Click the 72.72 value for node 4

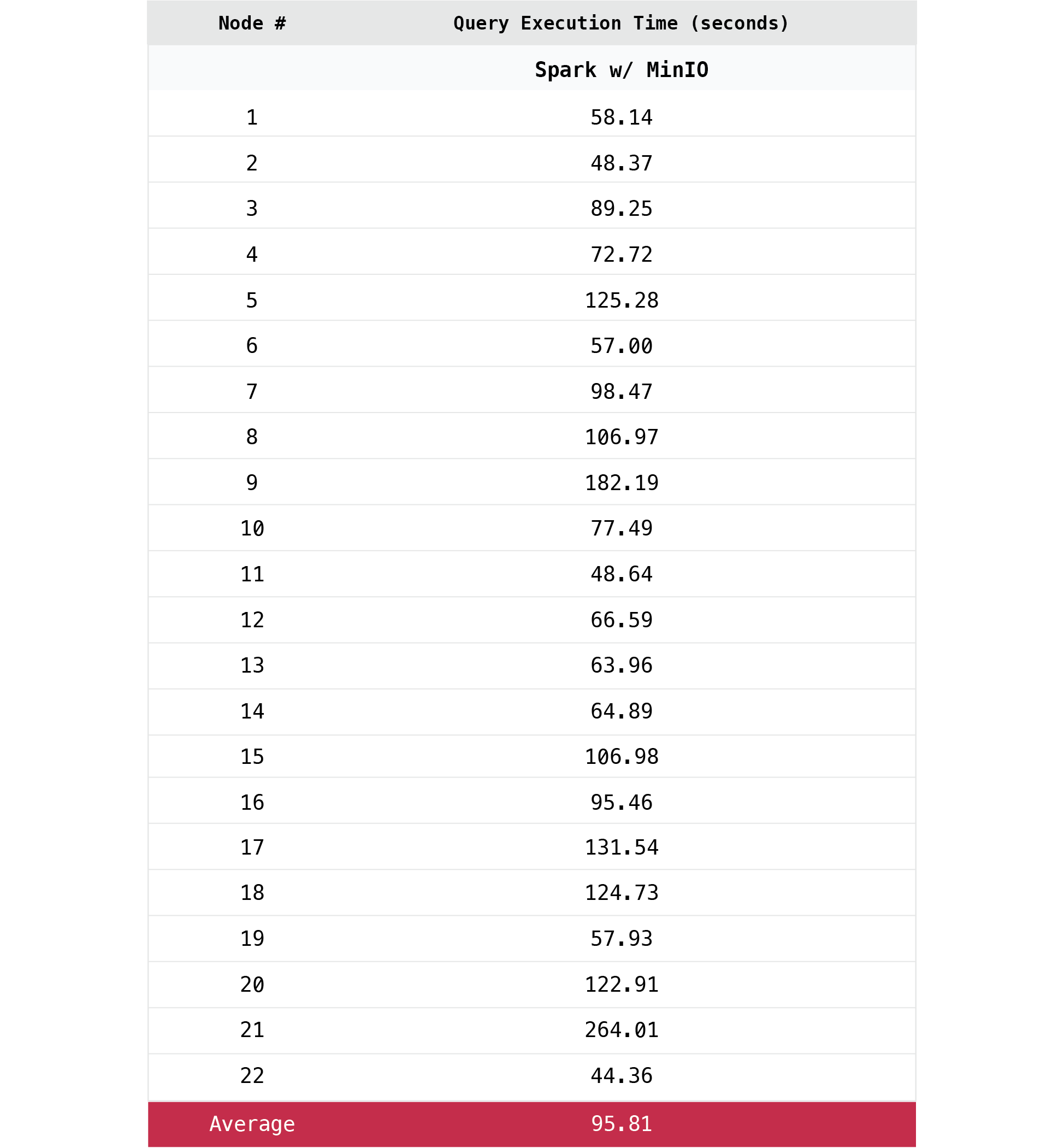coord(621,254)
